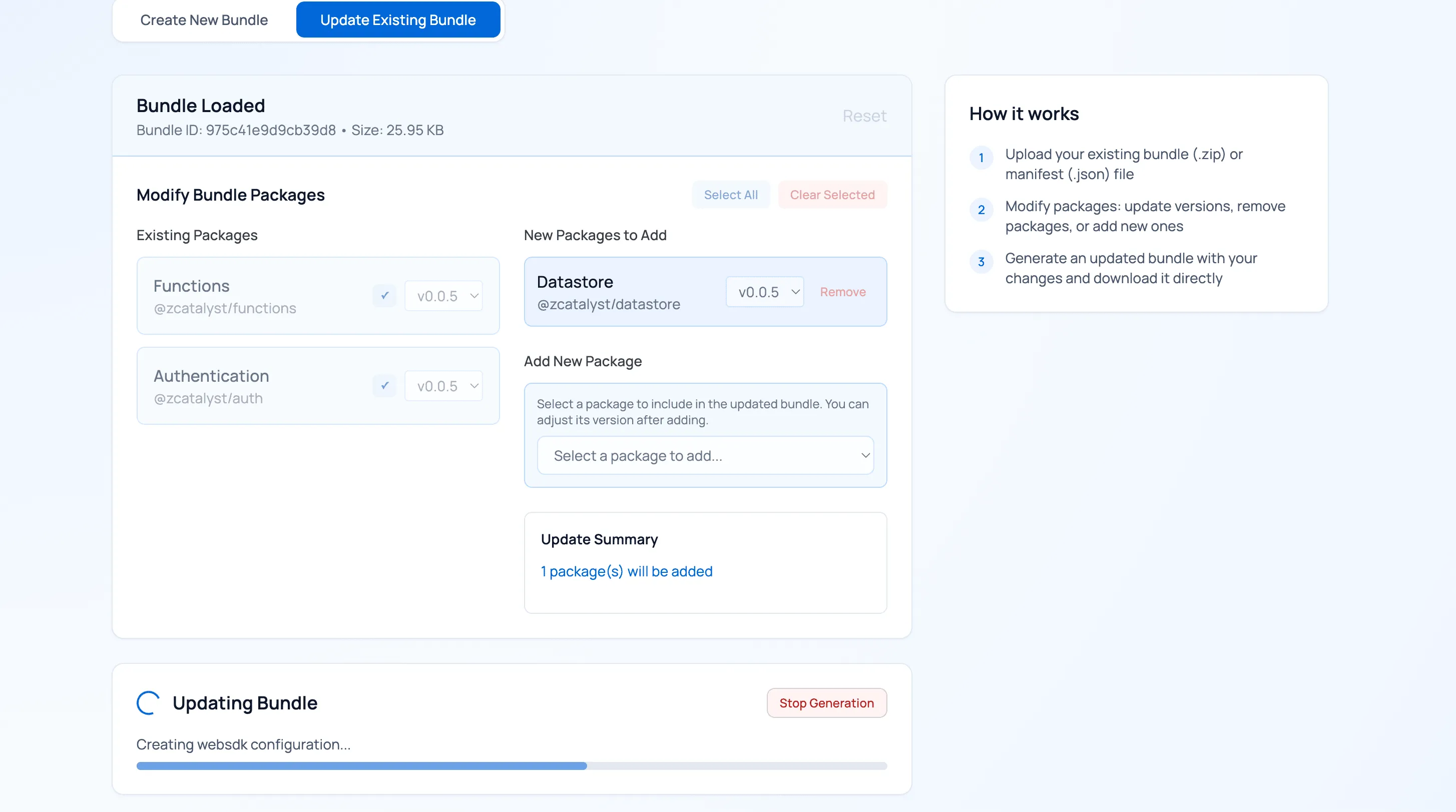
Task: Click Clear Selected button
Action: point(832,195)
